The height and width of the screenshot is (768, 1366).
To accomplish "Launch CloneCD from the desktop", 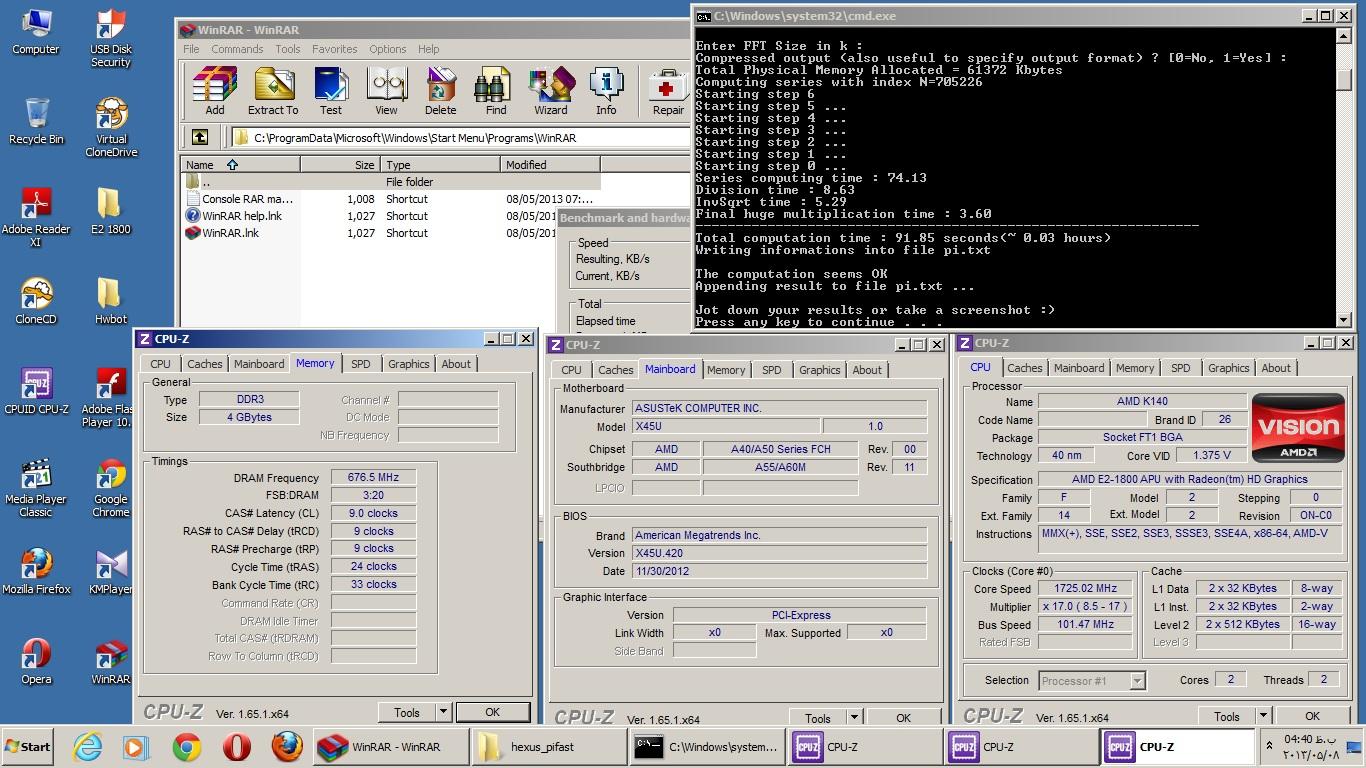I will tap(36, 301).
